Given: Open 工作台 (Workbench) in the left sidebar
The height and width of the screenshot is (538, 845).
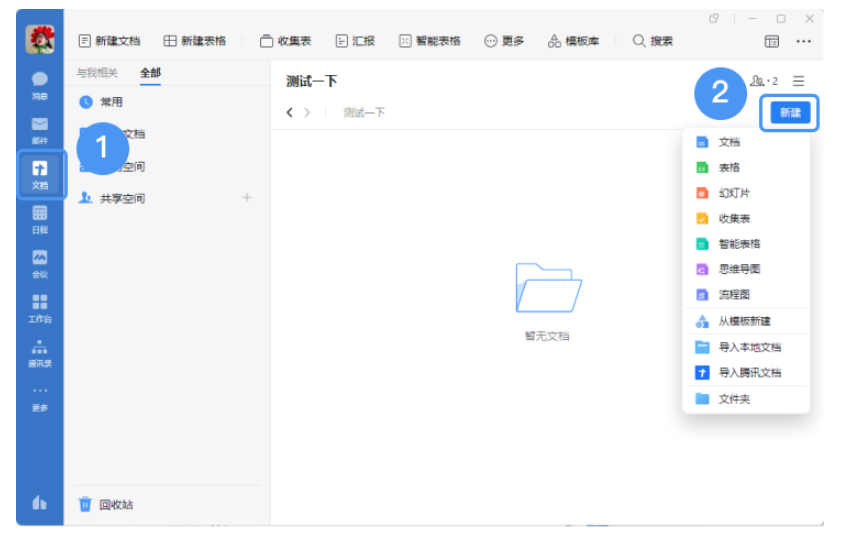Looking at the screenshot, I should (40, 306).
